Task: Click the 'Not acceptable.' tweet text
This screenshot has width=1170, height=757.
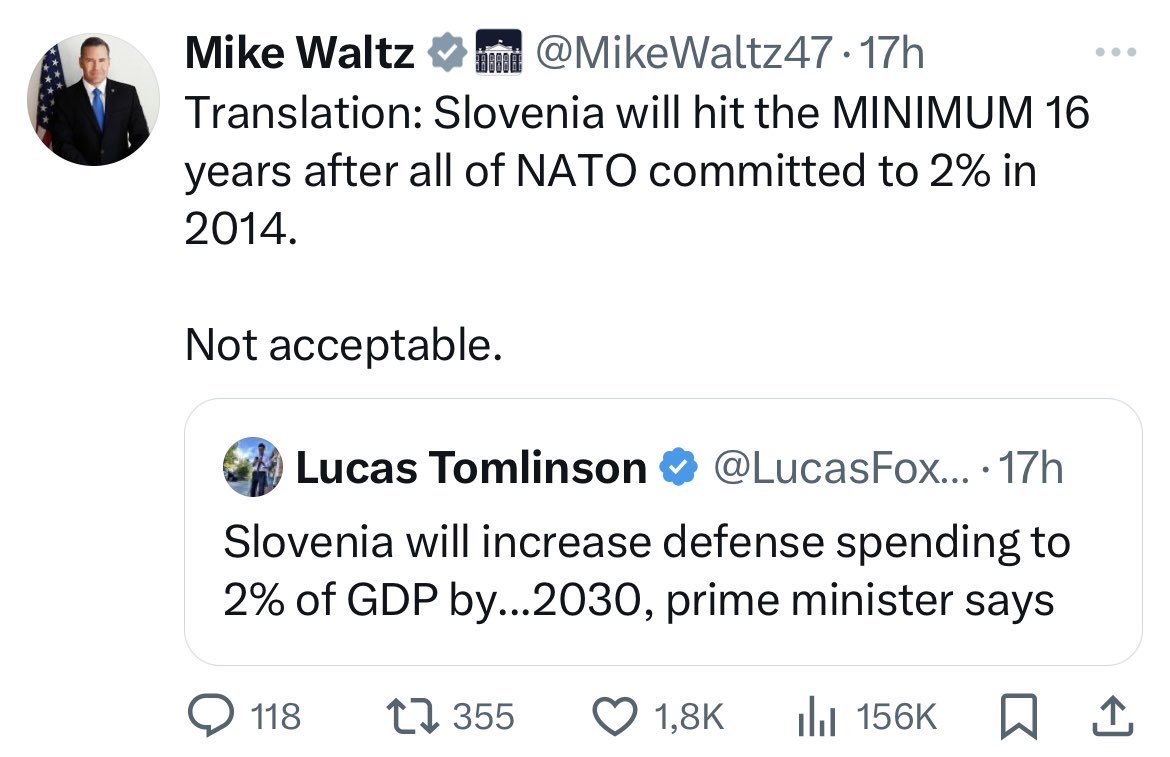Action: (343, 344)
